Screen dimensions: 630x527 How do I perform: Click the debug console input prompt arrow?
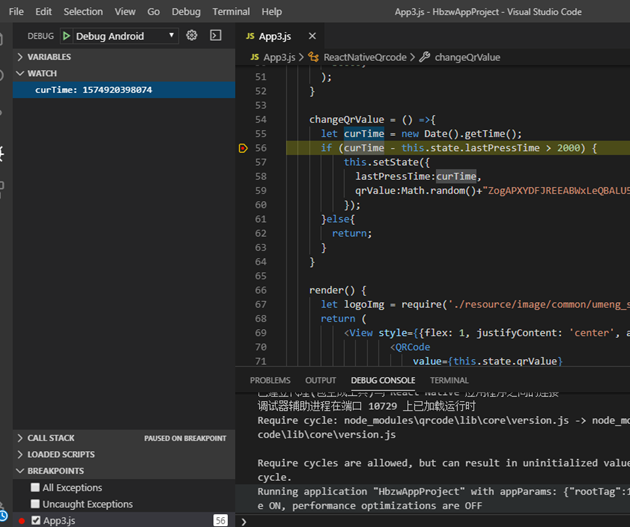point(243,521)
